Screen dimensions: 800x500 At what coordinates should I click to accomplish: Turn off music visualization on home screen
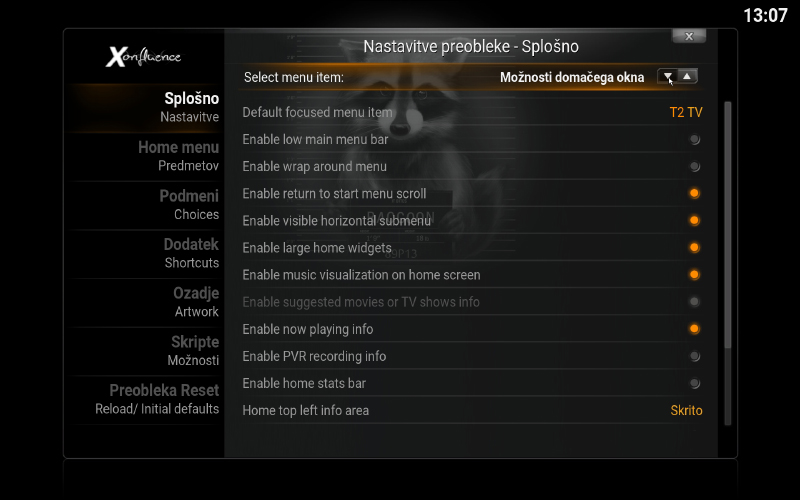[694, 275]
